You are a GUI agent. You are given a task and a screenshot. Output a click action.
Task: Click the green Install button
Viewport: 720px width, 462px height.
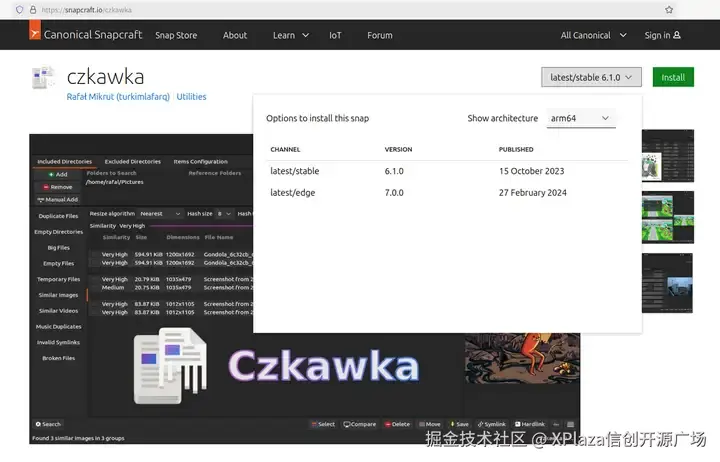(x=673, y=77)
